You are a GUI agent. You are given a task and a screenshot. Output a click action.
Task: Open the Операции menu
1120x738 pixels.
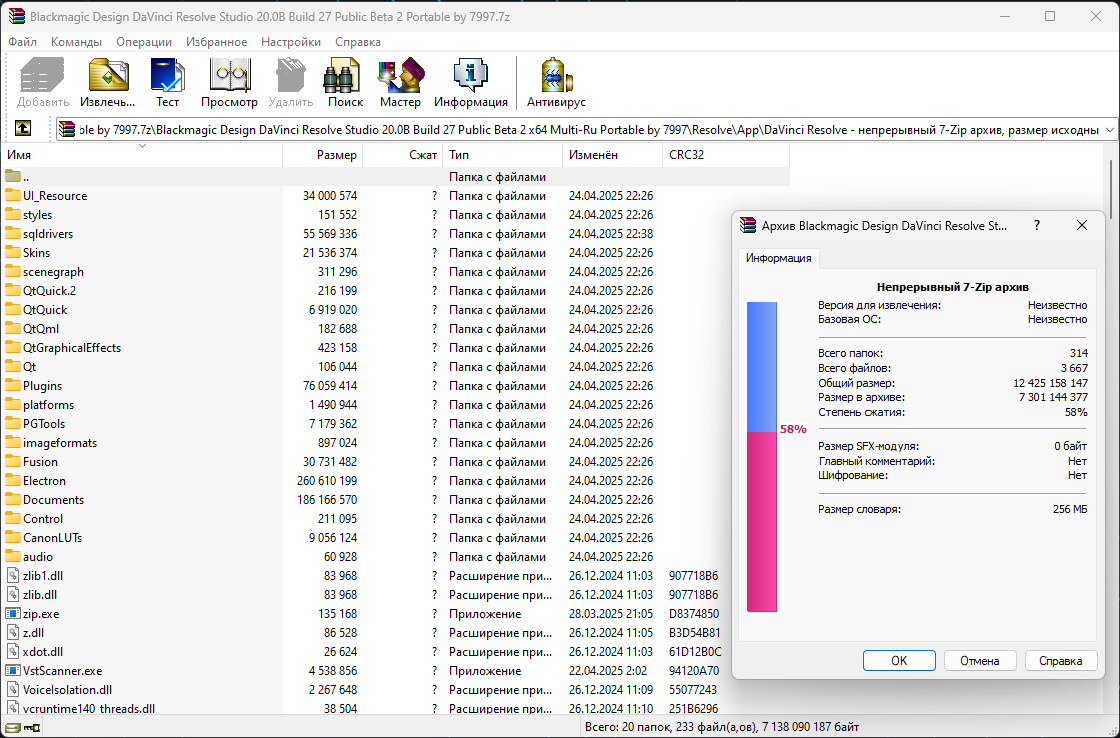144,42
